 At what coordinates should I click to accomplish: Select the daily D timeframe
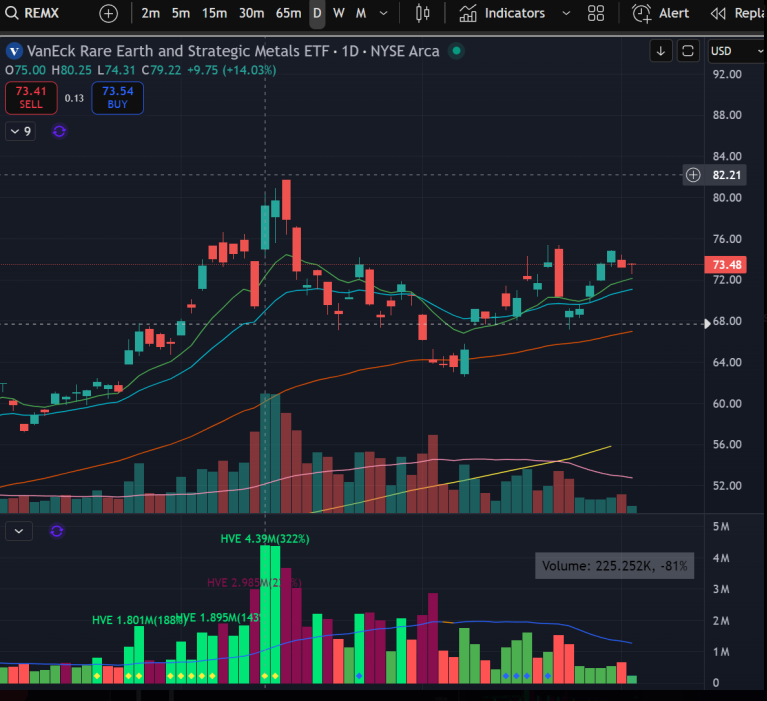pos(317,13)
